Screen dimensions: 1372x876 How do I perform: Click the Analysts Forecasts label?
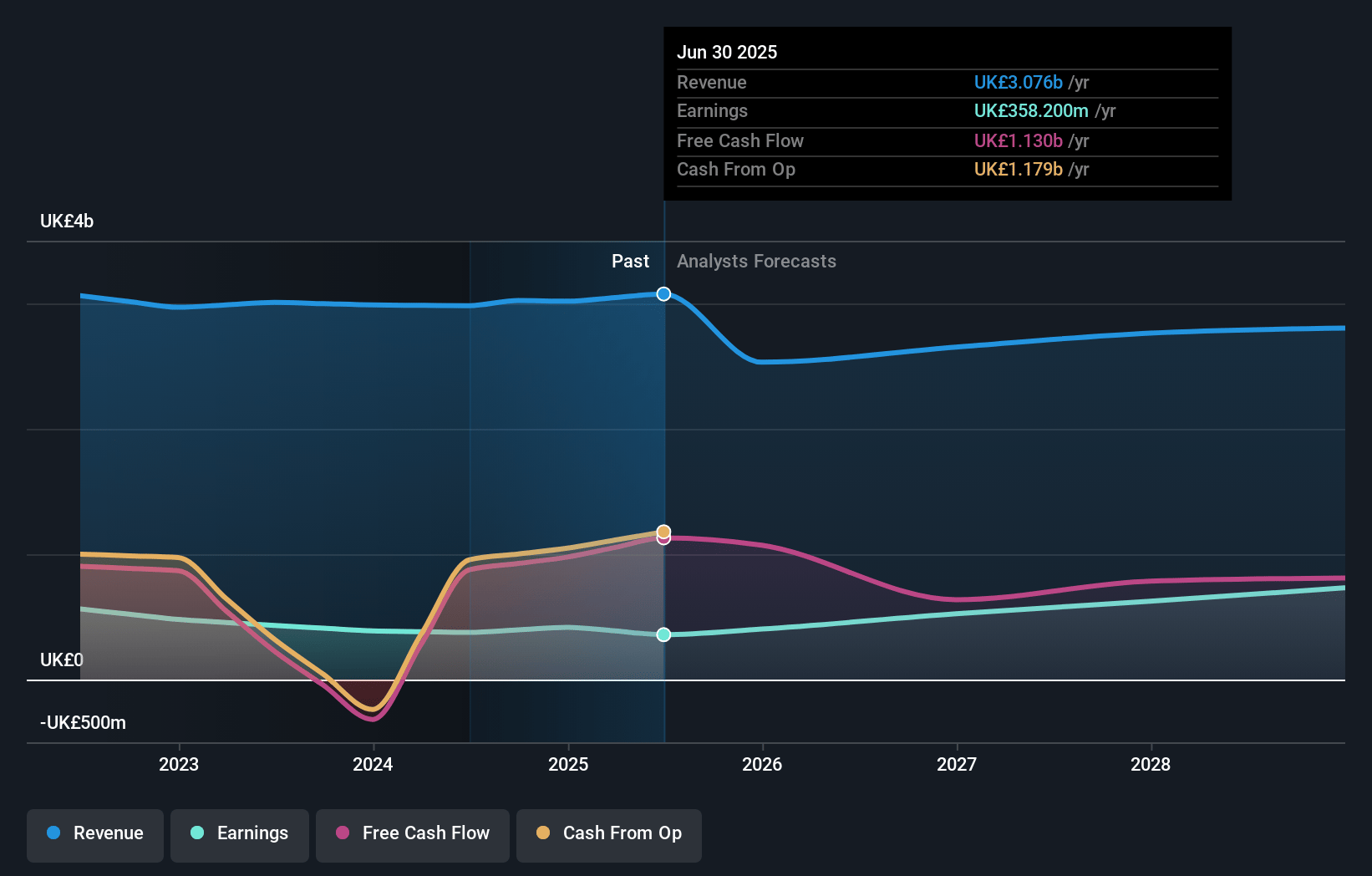click(756, 262)
